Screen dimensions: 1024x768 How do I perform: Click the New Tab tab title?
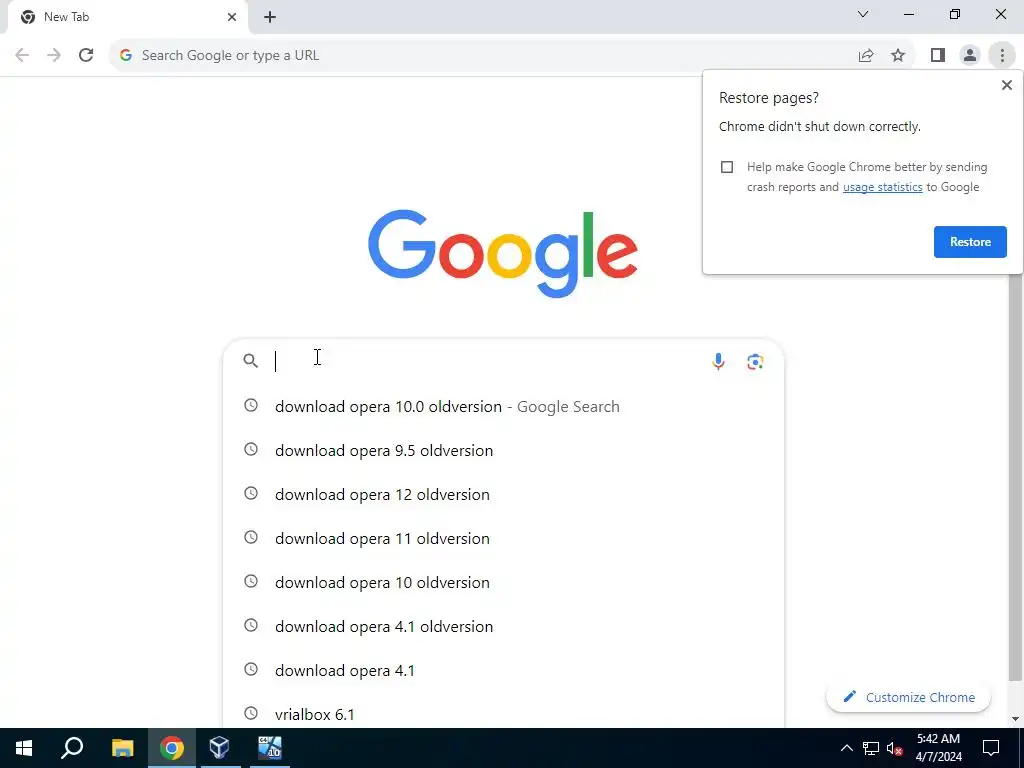tap(67, 17)
